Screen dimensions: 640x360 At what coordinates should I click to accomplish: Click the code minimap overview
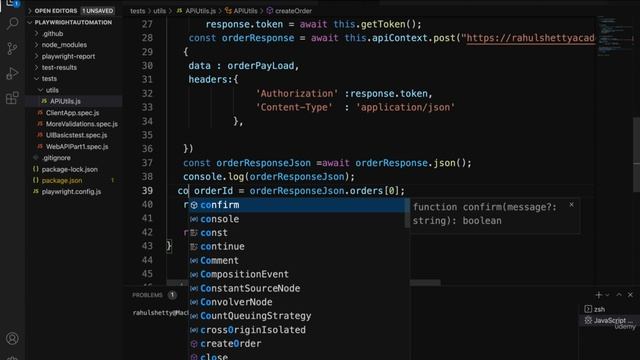click(615, 36)
